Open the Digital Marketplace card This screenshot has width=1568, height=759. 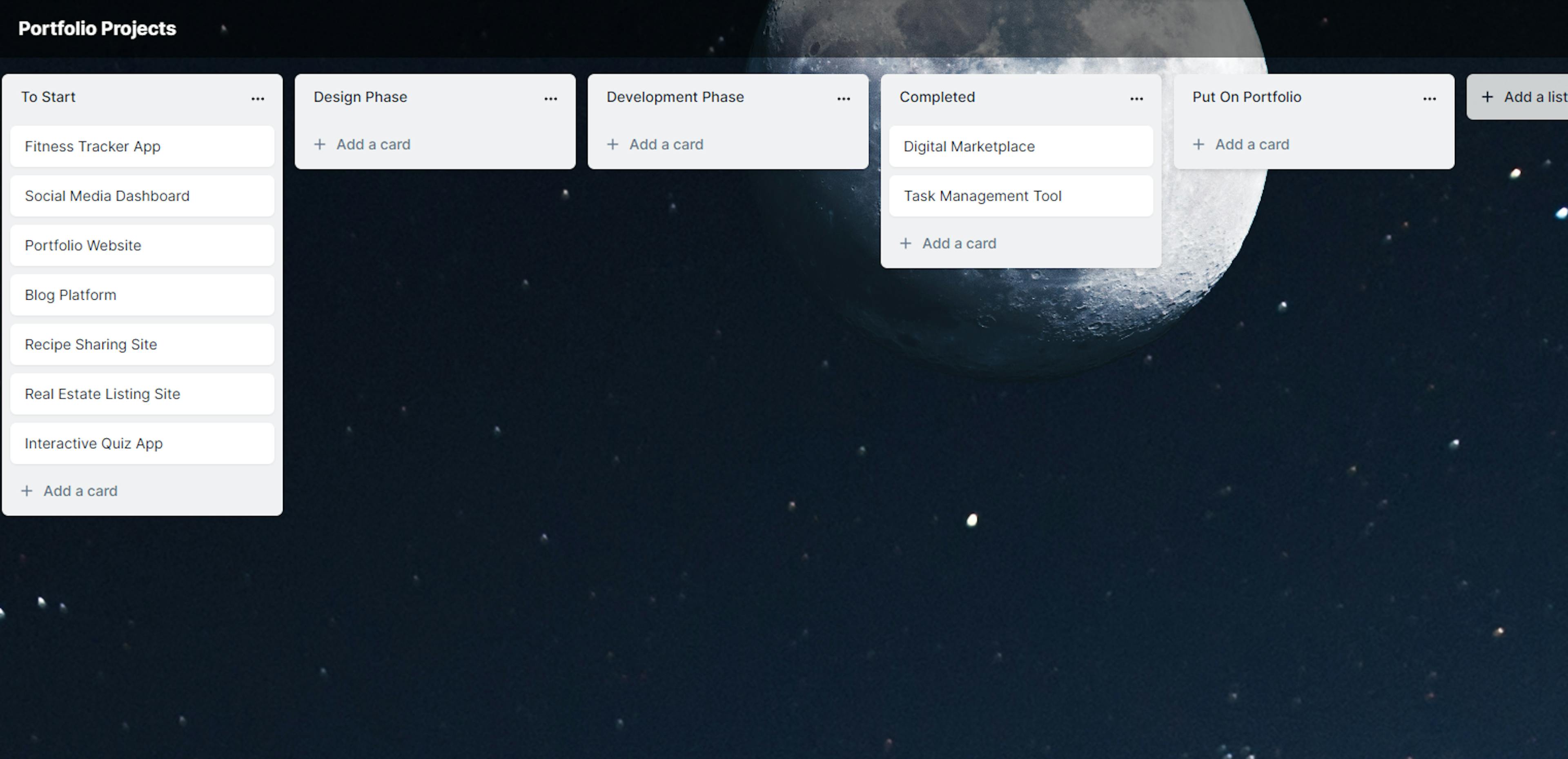pos(1020,147)
